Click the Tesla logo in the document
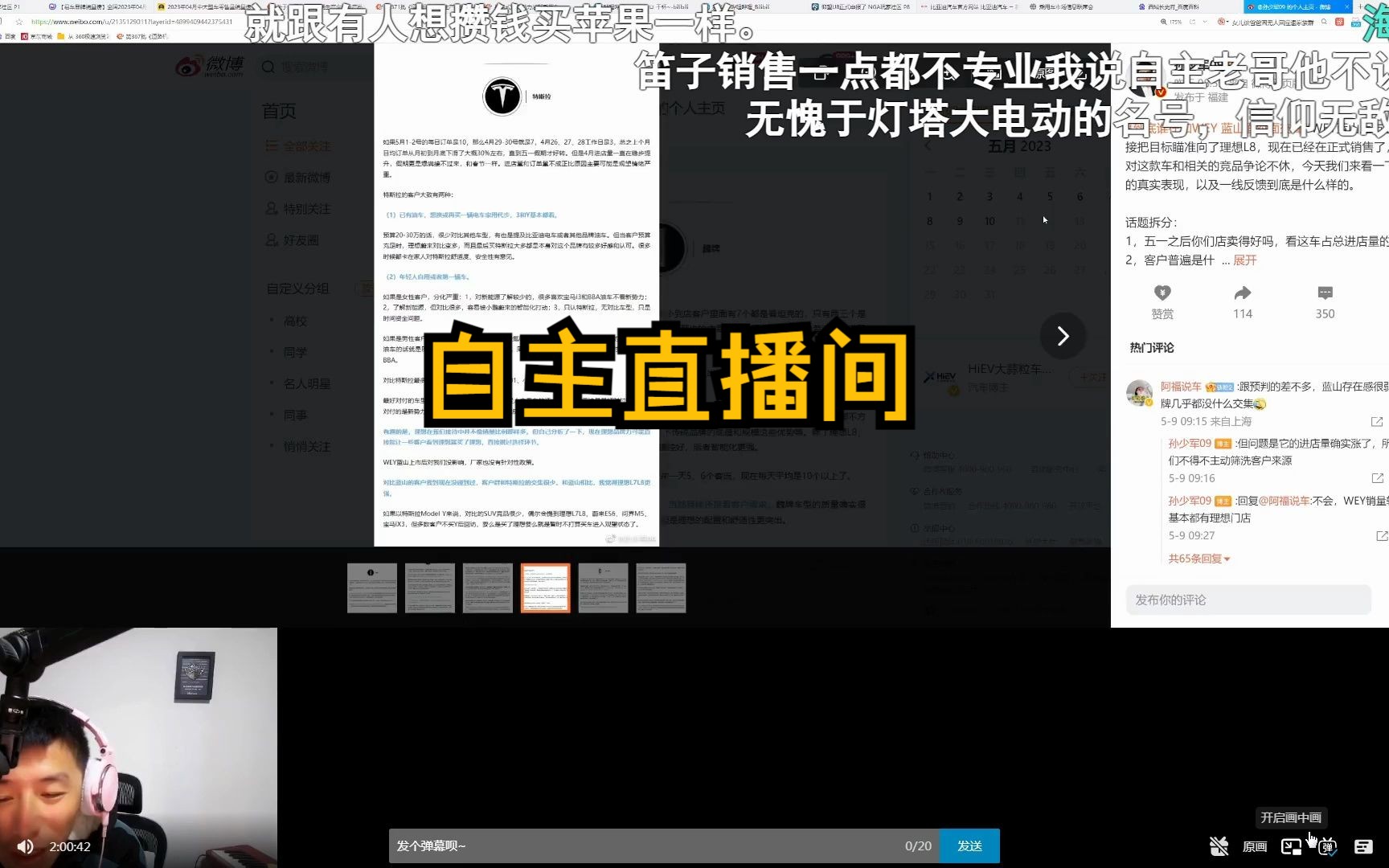 pos(502,96)
